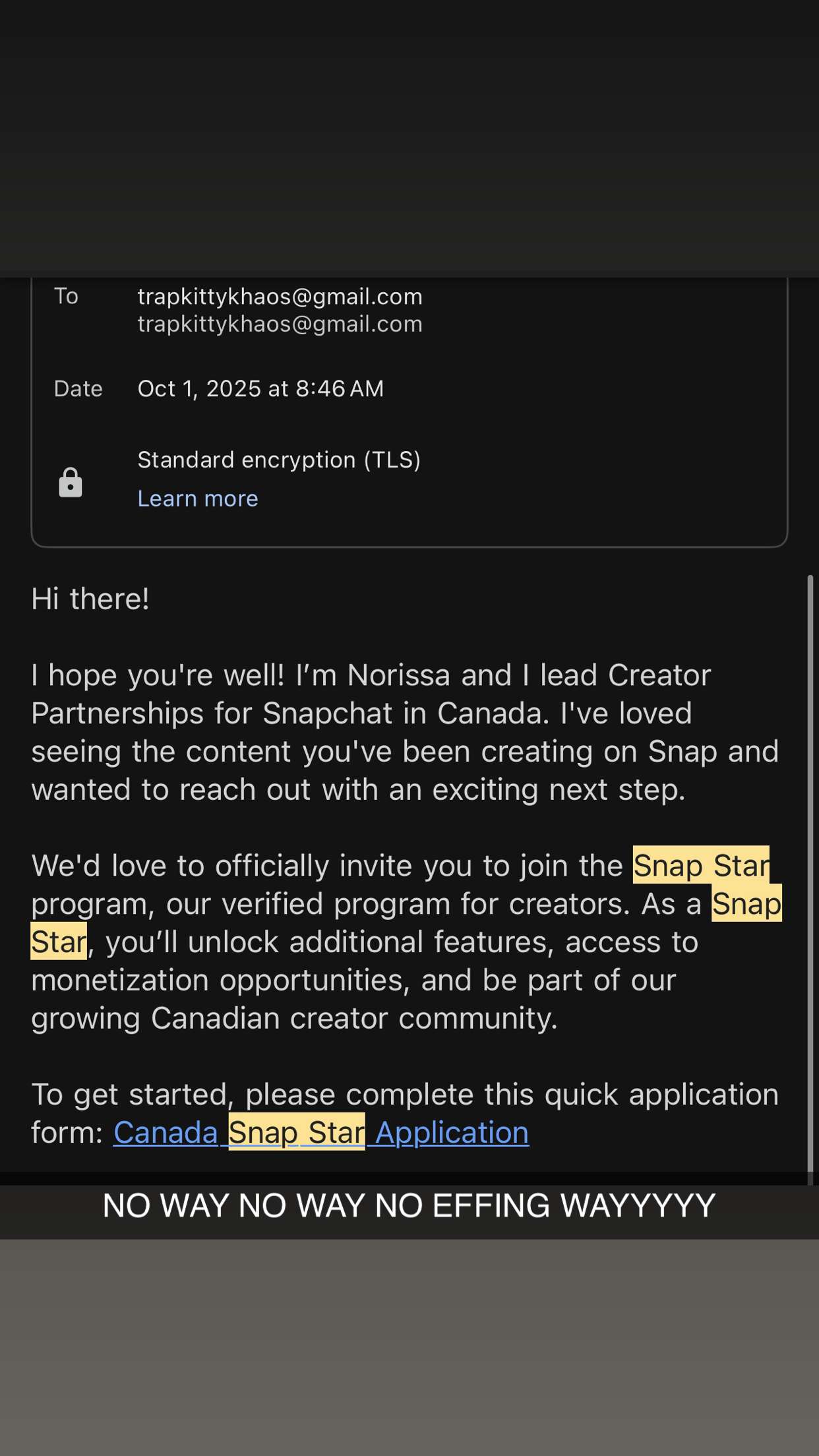Screen dimensions: 819x1456
Task: Tap the highlighted "Snap" after "As a"
Action: pos(746,904)
